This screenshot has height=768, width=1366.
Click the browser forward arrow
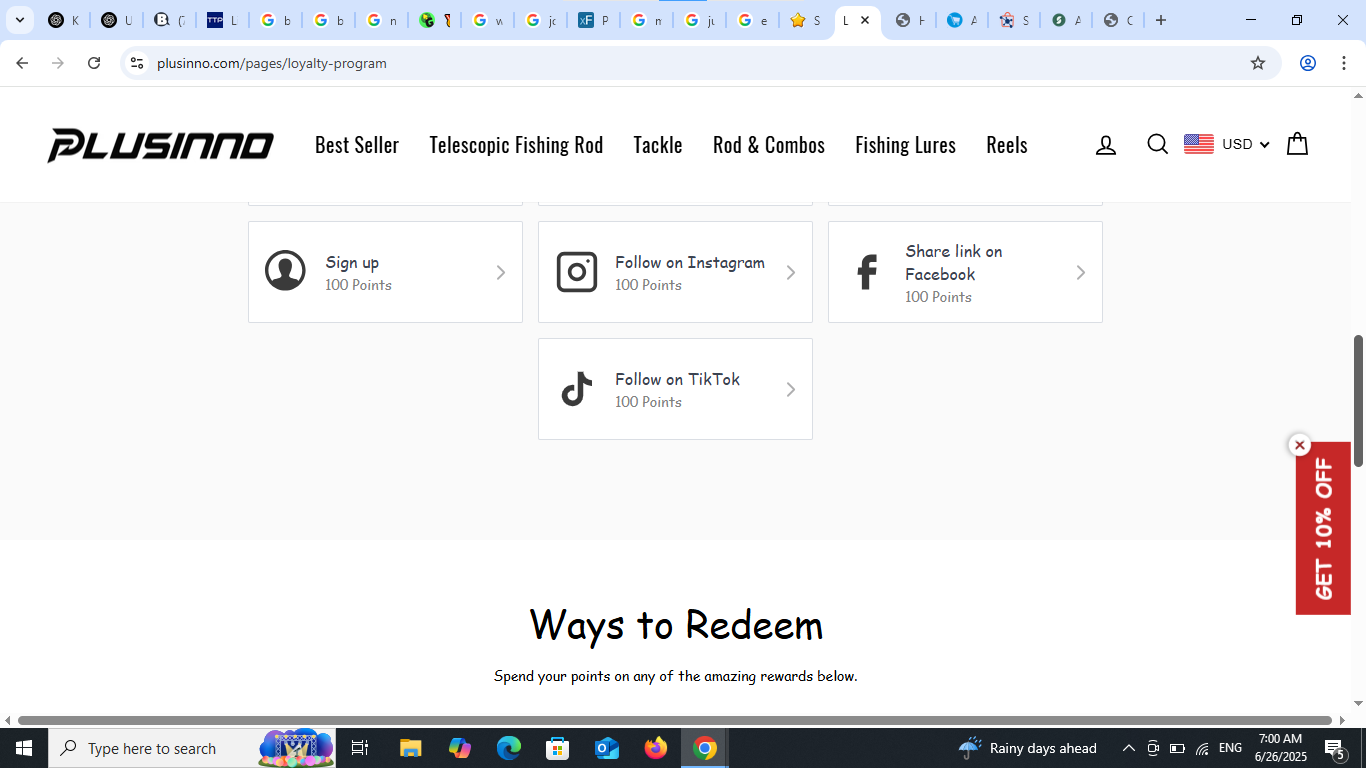pos(58,63)
